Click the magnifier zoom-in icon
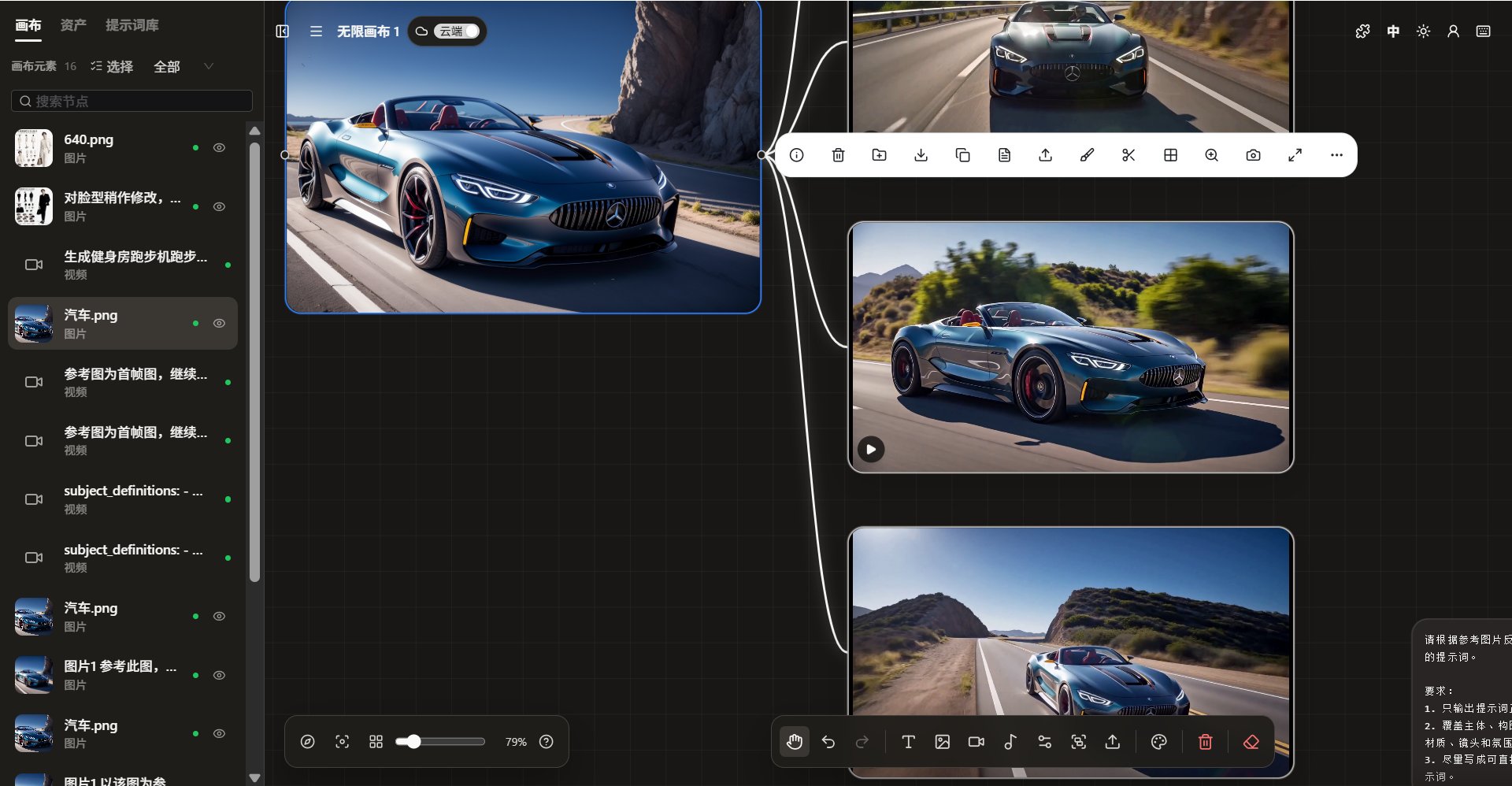 tap(1212, 155)
